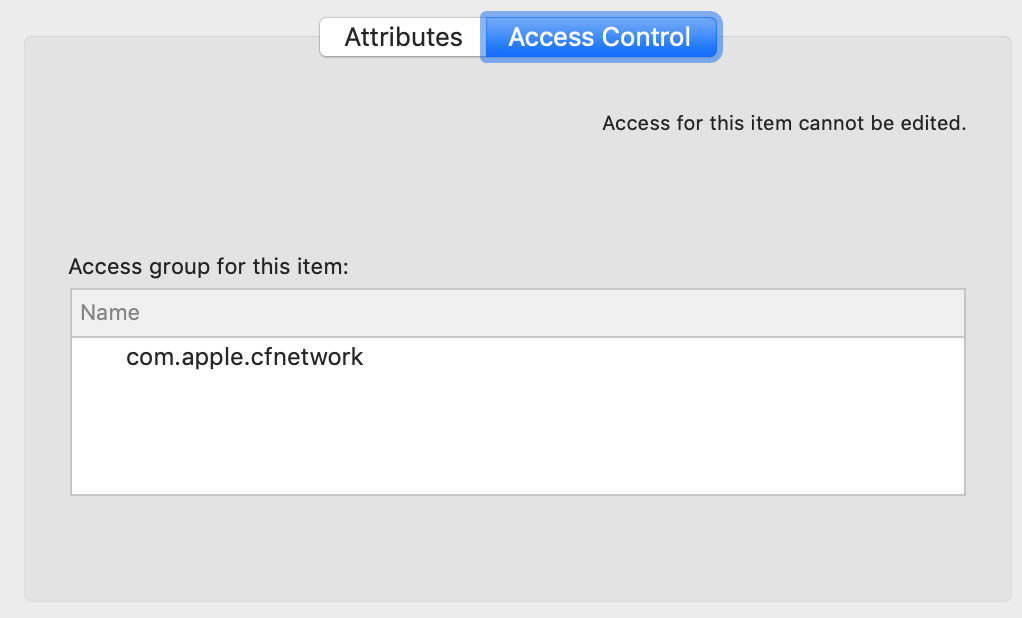Highlight the com.apple.cfnetwork access group entry
This screenshot has height=618, width=1022.
(x=245, y=357)
